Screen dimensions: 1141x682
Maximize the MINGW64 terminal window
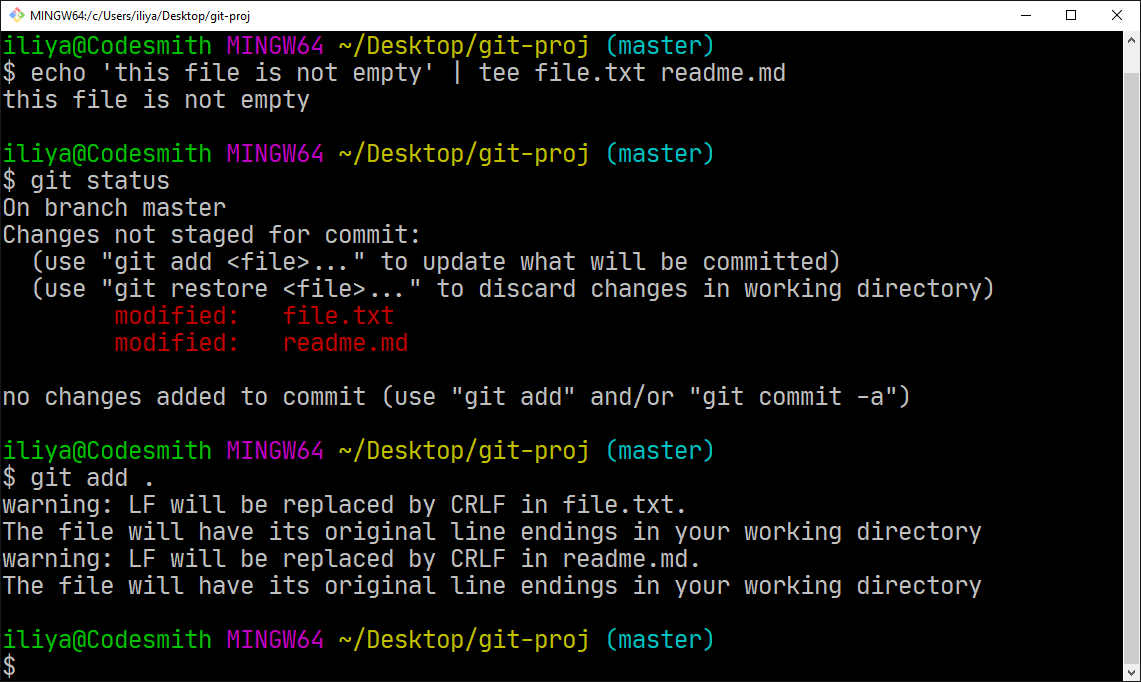pos(1071,15)
